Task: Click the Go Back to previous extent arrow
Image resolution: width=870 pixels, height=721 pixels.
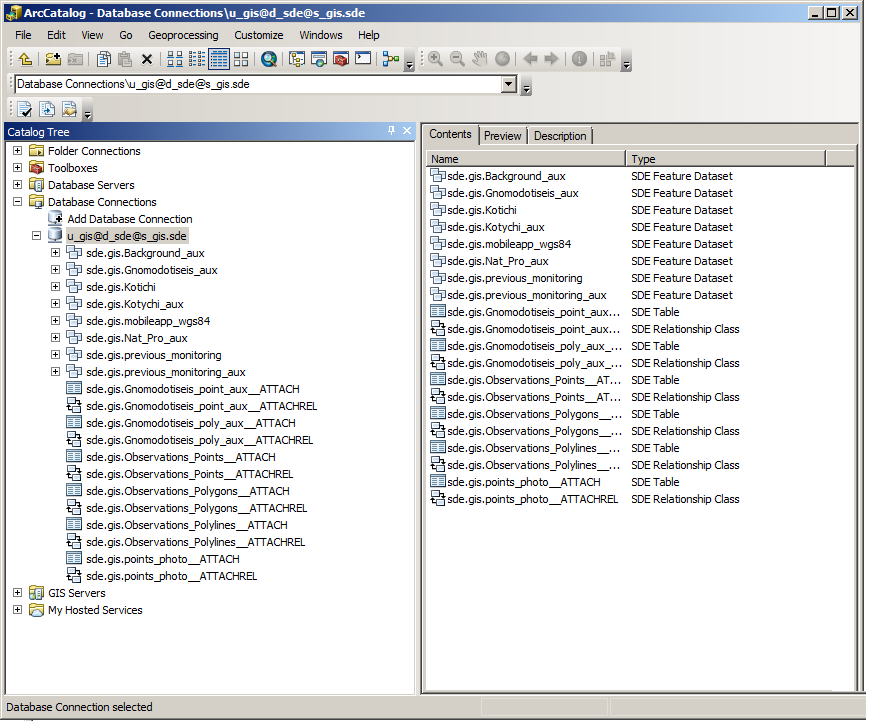Action: point(530,59)
